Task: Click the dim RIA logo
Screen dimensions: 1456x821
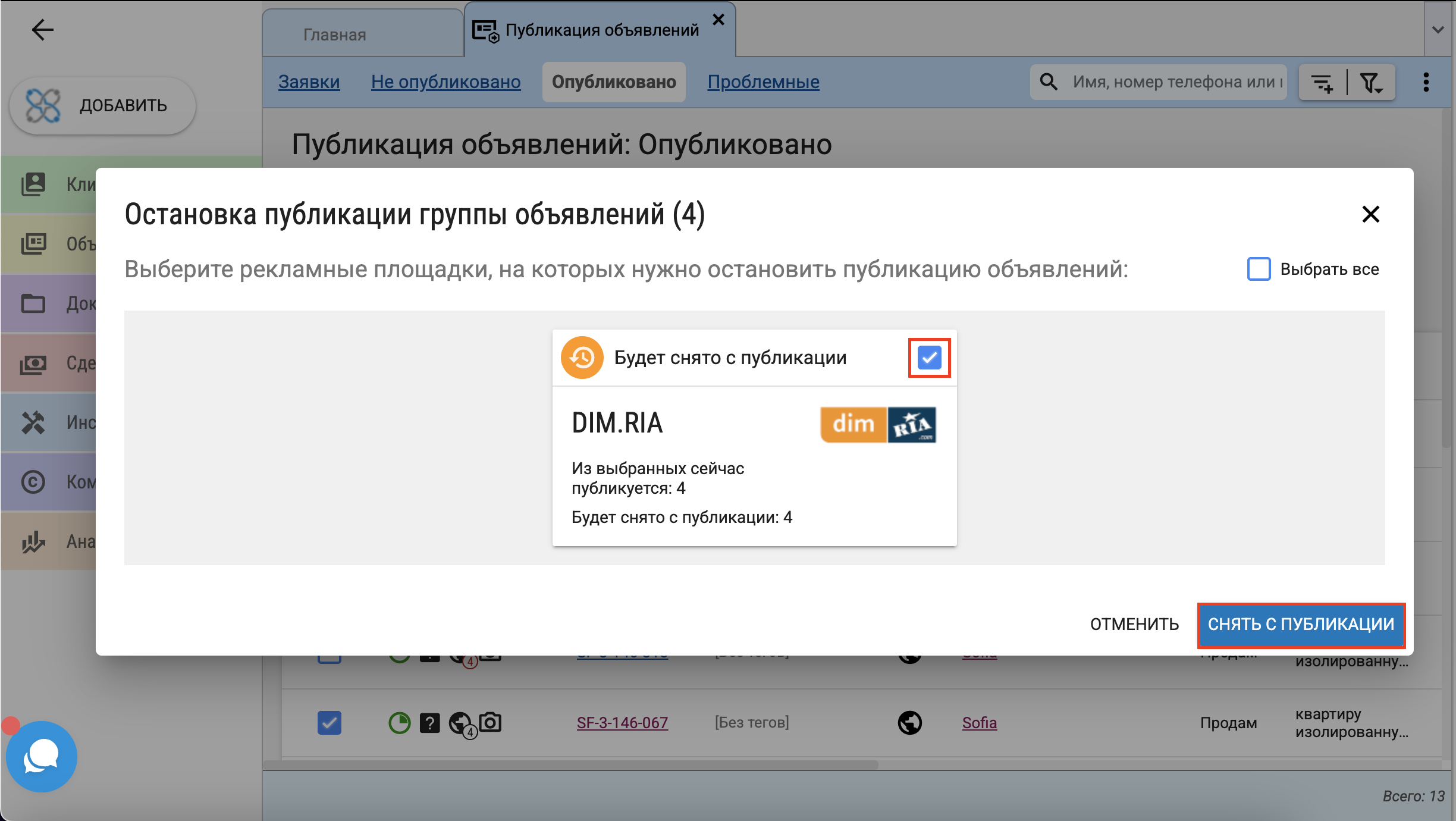Action: pos(878,424)
